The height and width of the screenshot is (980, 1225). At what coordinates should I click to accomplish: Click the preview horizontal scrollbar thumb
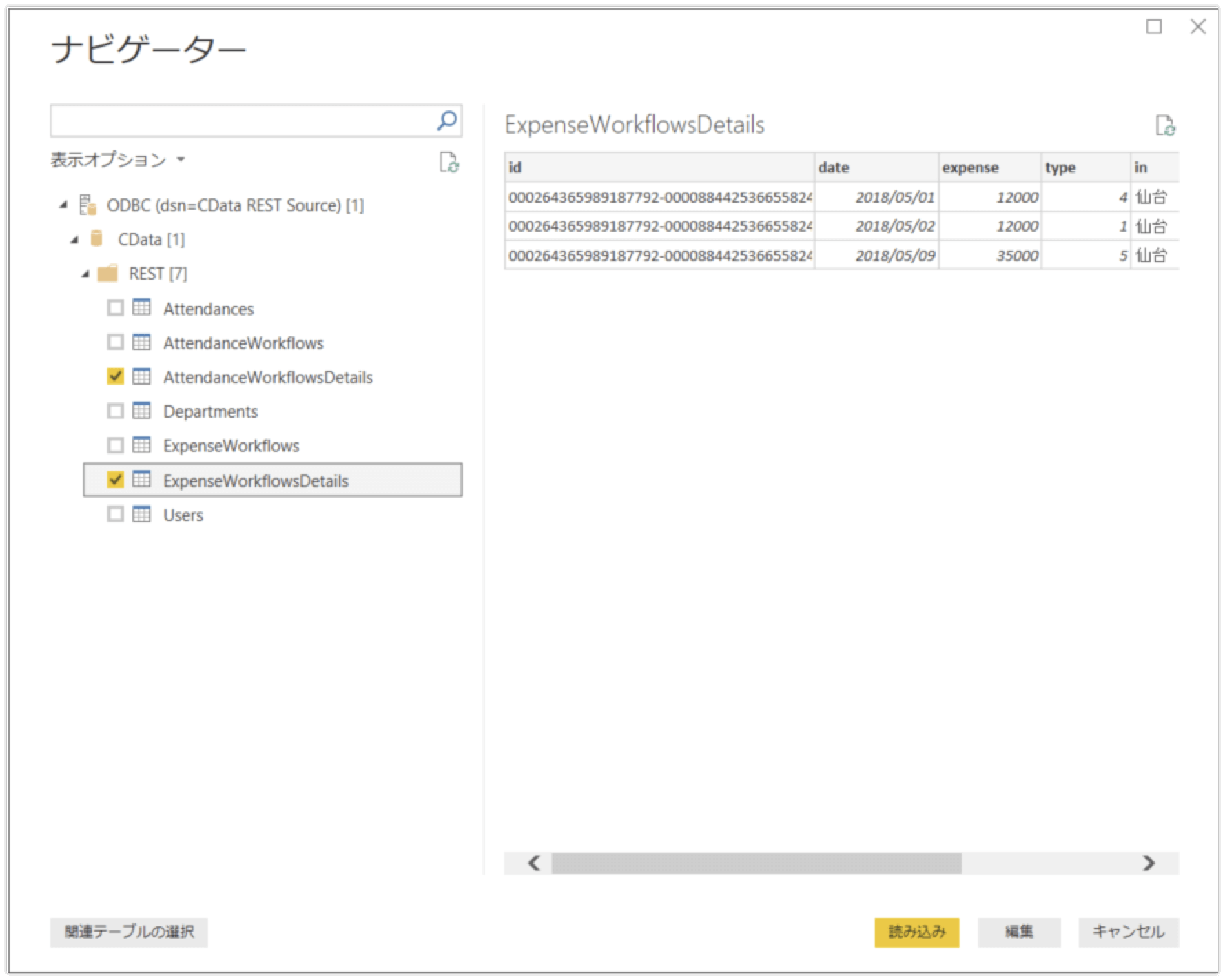(756, 863)
